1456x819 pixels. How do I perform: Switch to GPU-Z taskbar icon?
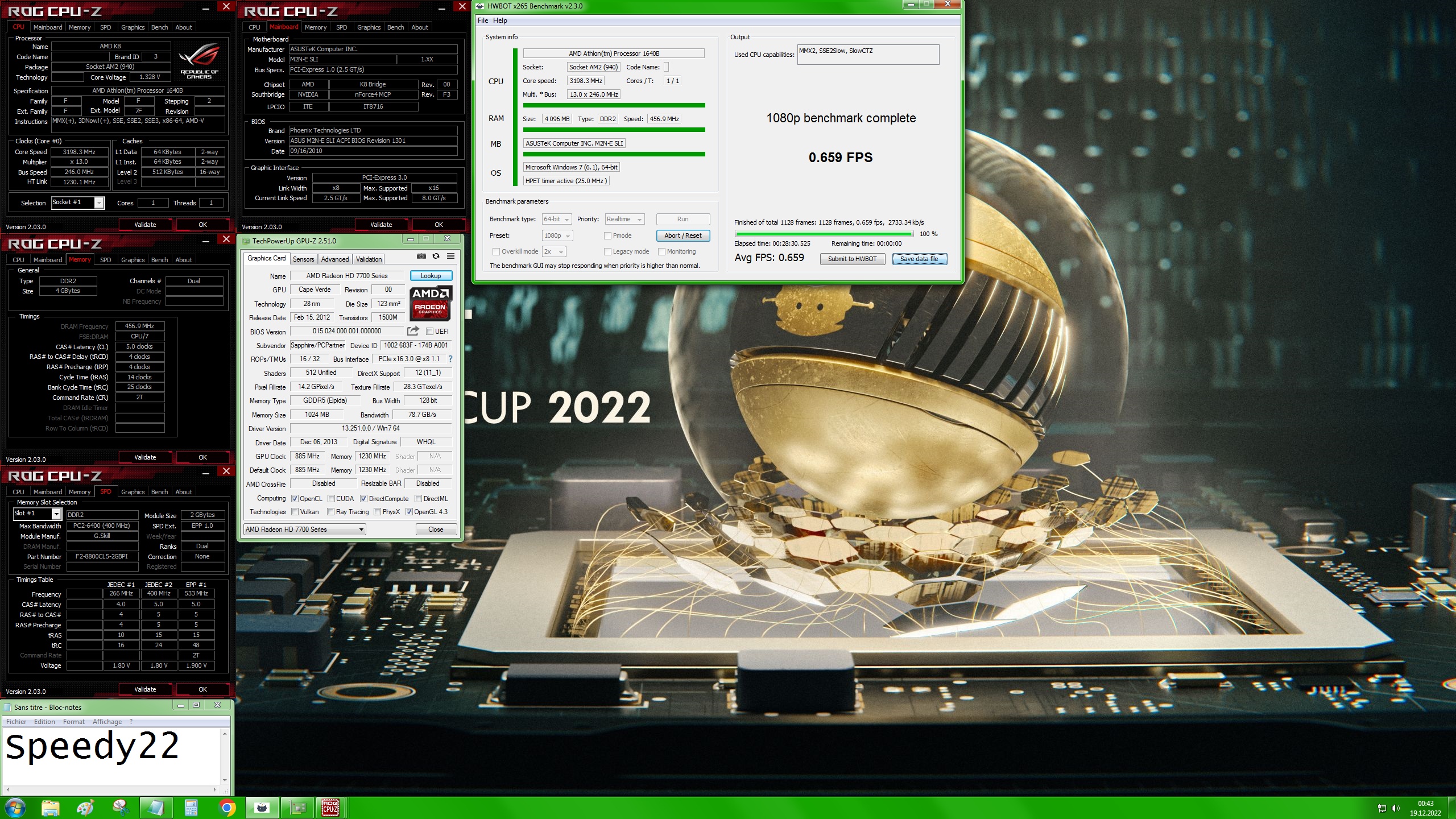[x=297, y=808]
